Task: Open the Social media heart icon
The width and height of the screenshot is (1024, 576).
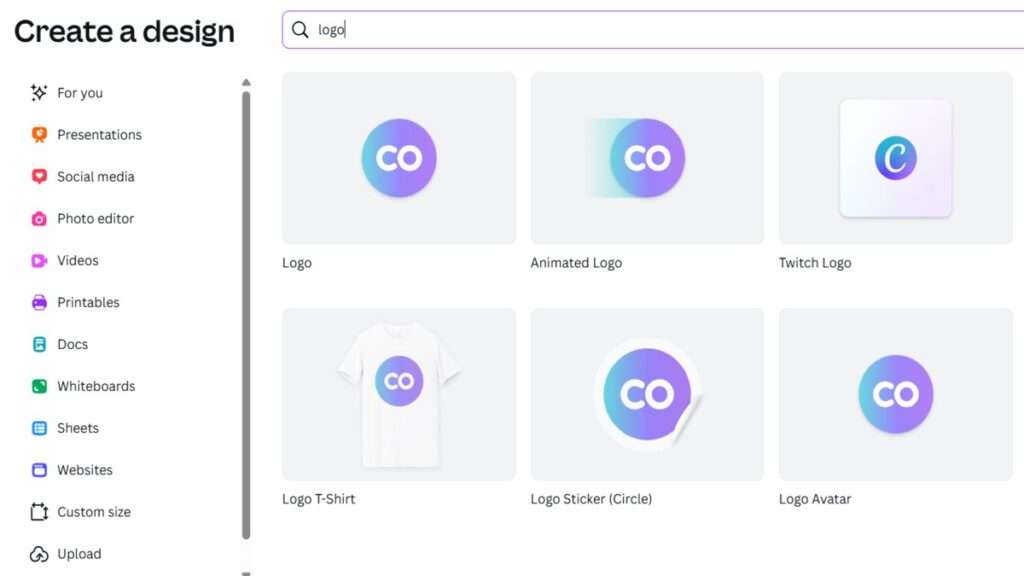Action: [39, 177]
